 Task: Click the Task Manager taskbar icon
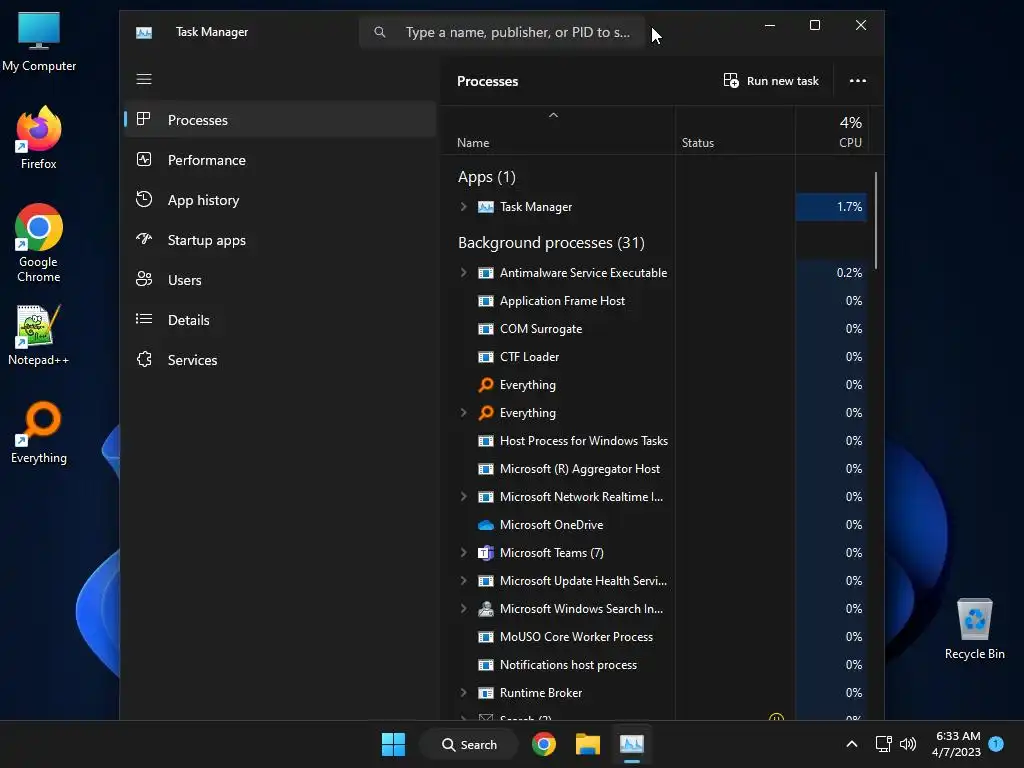pos(632,744)
